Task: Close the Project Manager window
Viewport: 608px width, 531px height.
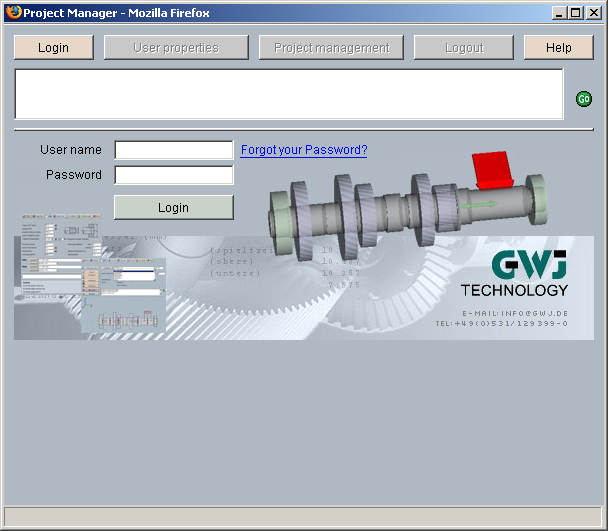Action: click(x=593, y=13)
